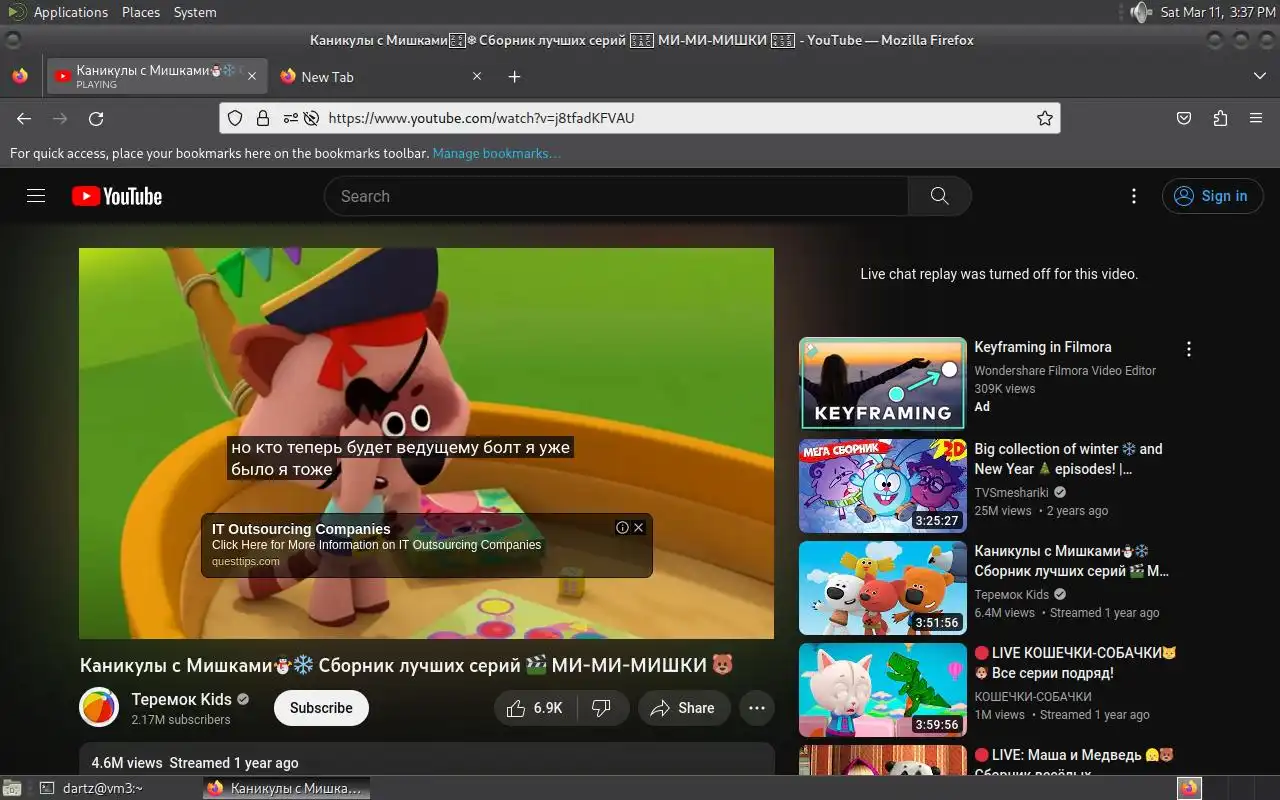Open Manage bookmarks link

point(496,153)
